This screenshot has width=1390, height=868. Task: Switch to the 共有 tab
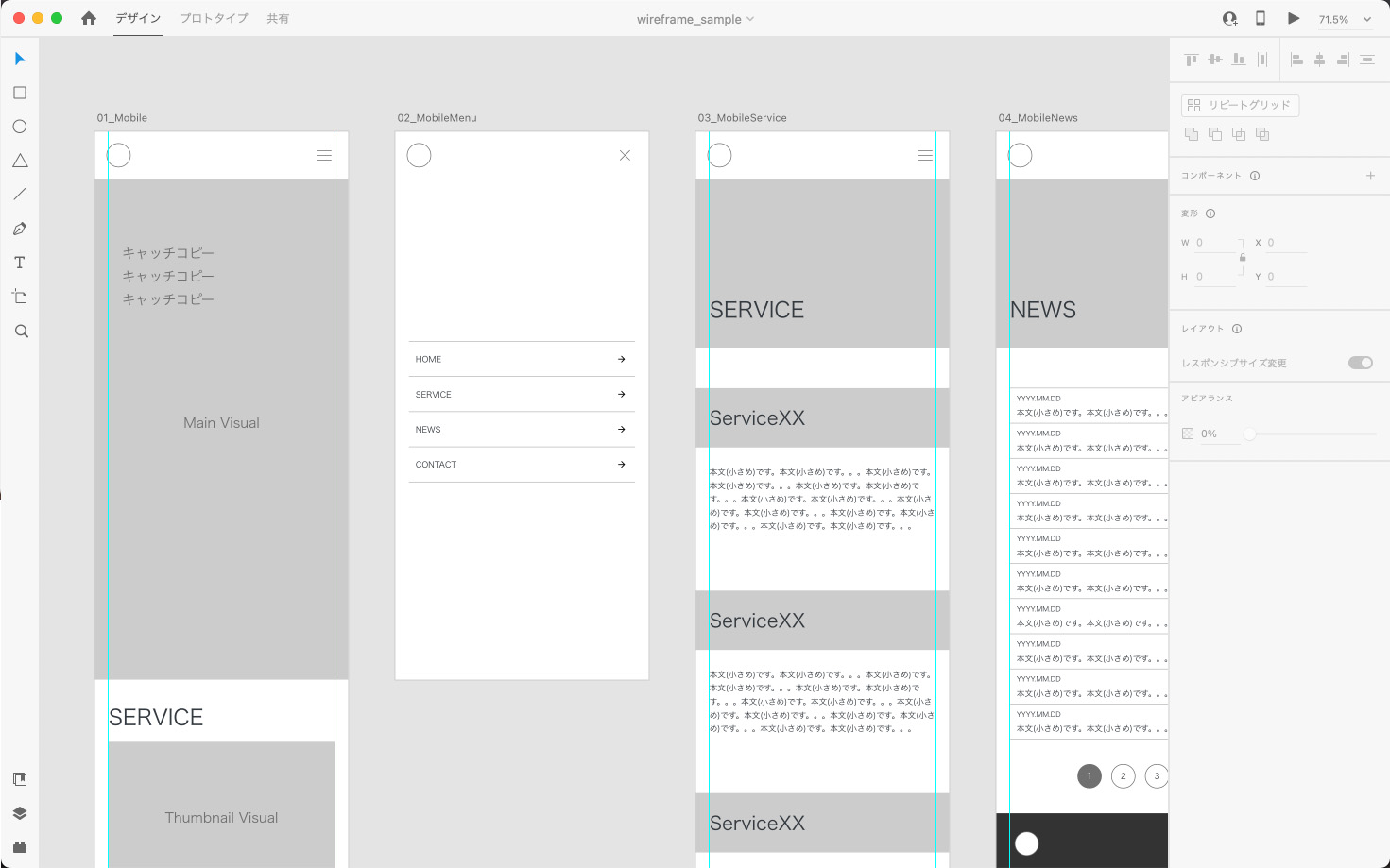tap(278, 18)
